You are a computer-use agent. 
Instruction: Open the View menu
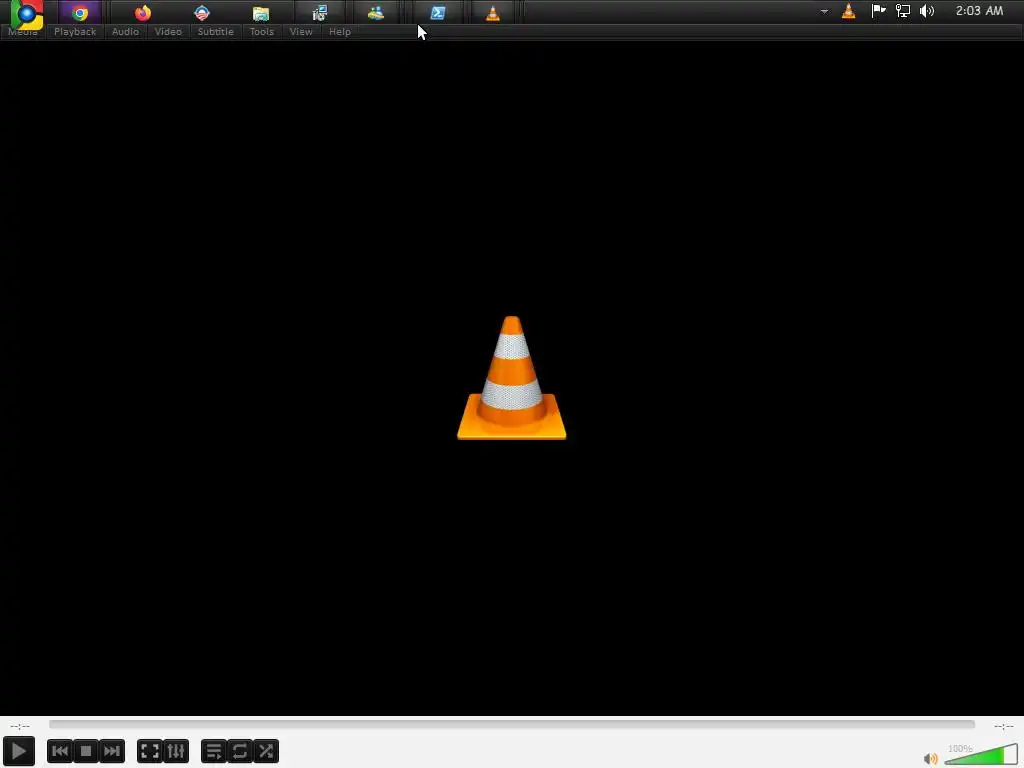(301, 31)
